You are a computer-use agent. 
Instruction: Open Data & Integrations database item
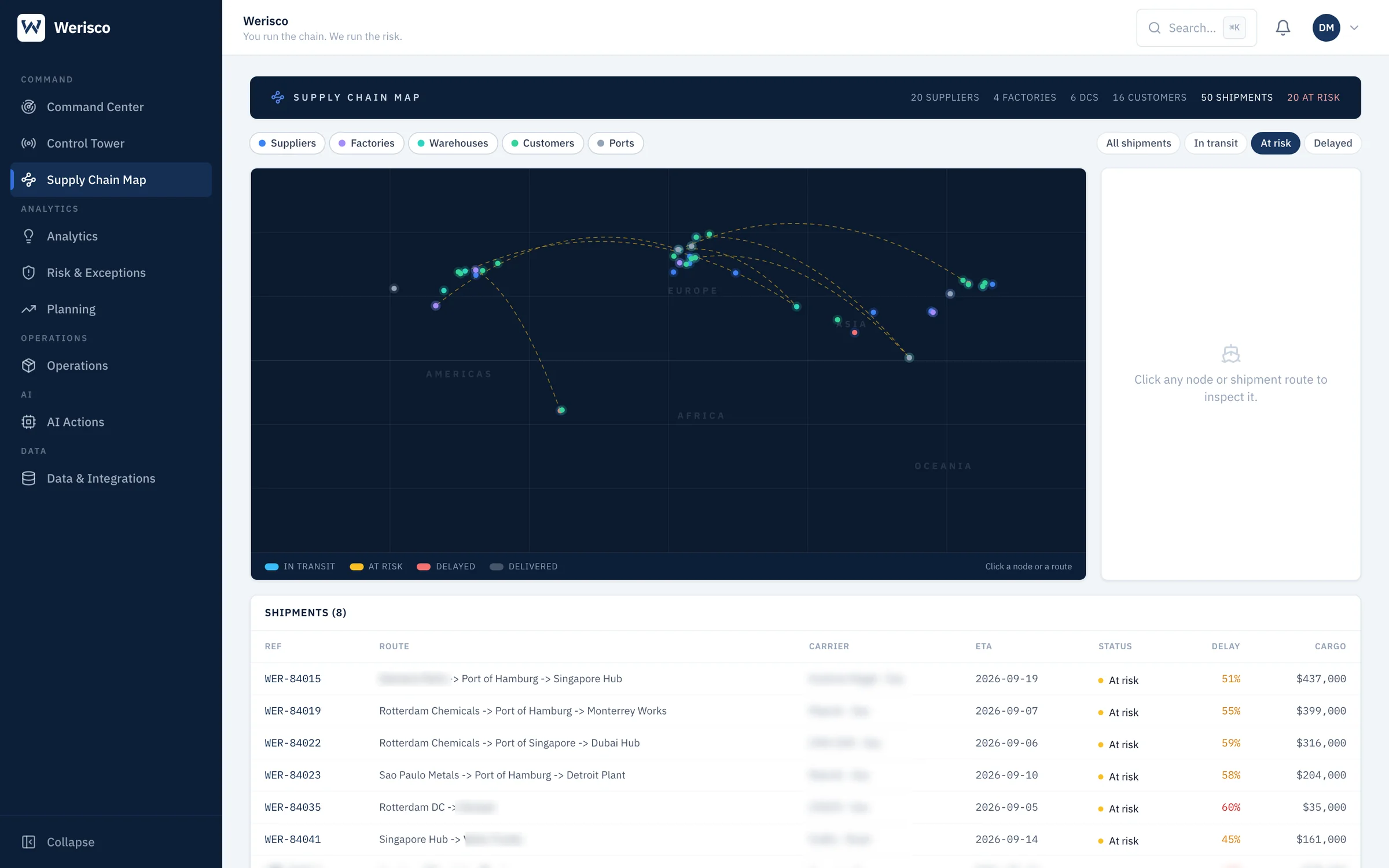(111, 479)
